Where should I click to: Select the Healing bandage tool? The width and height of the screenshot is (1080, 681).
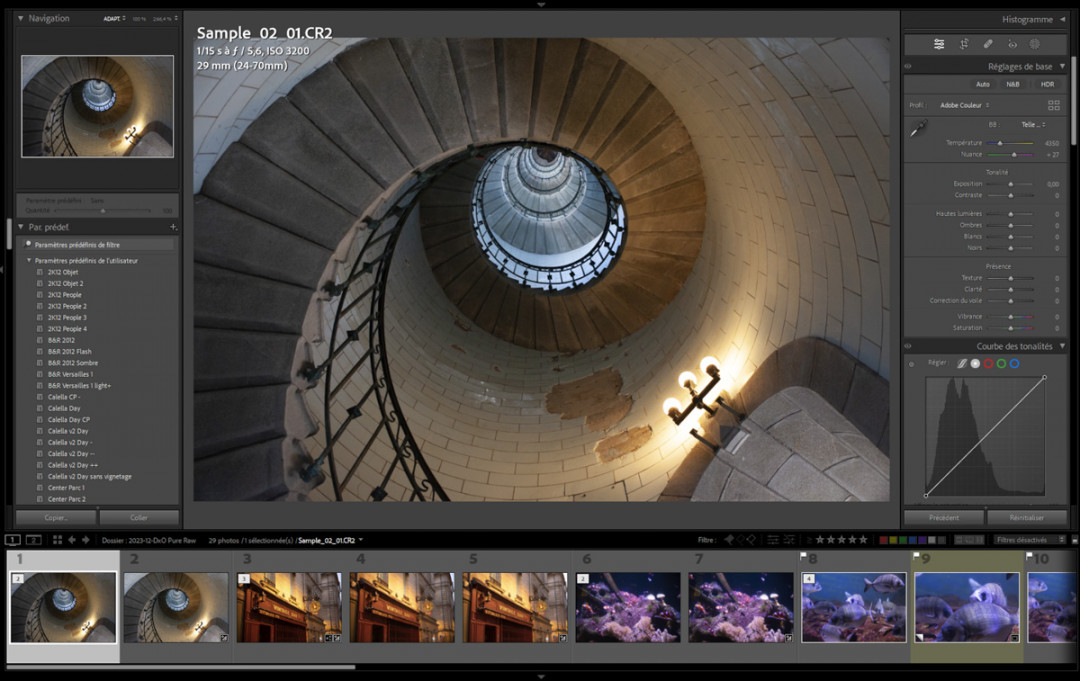pyautogui.click(x=988, y=44)
